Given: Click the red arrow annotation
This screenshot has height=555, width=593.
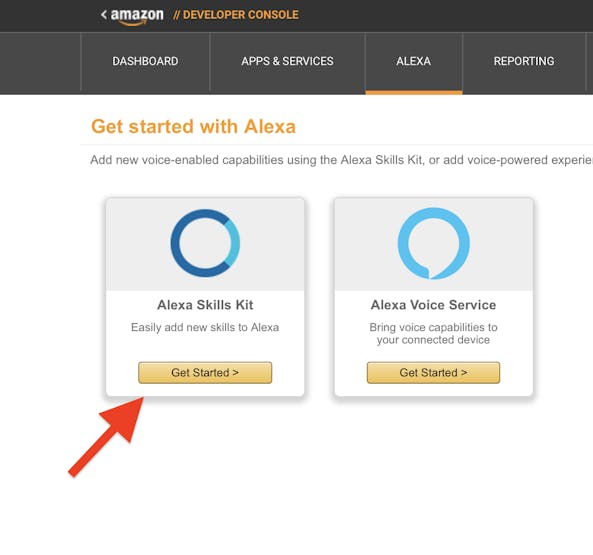Looking at the screenshot, I should 106,437.
